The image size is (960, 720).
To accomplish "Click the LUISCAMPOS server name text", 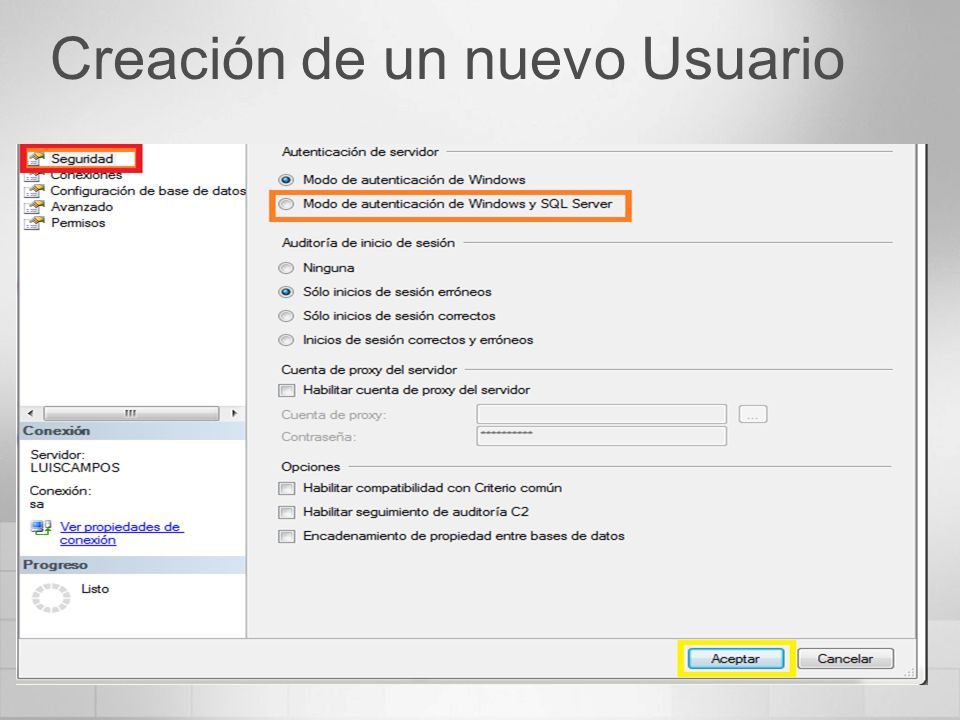I will 75,468.
